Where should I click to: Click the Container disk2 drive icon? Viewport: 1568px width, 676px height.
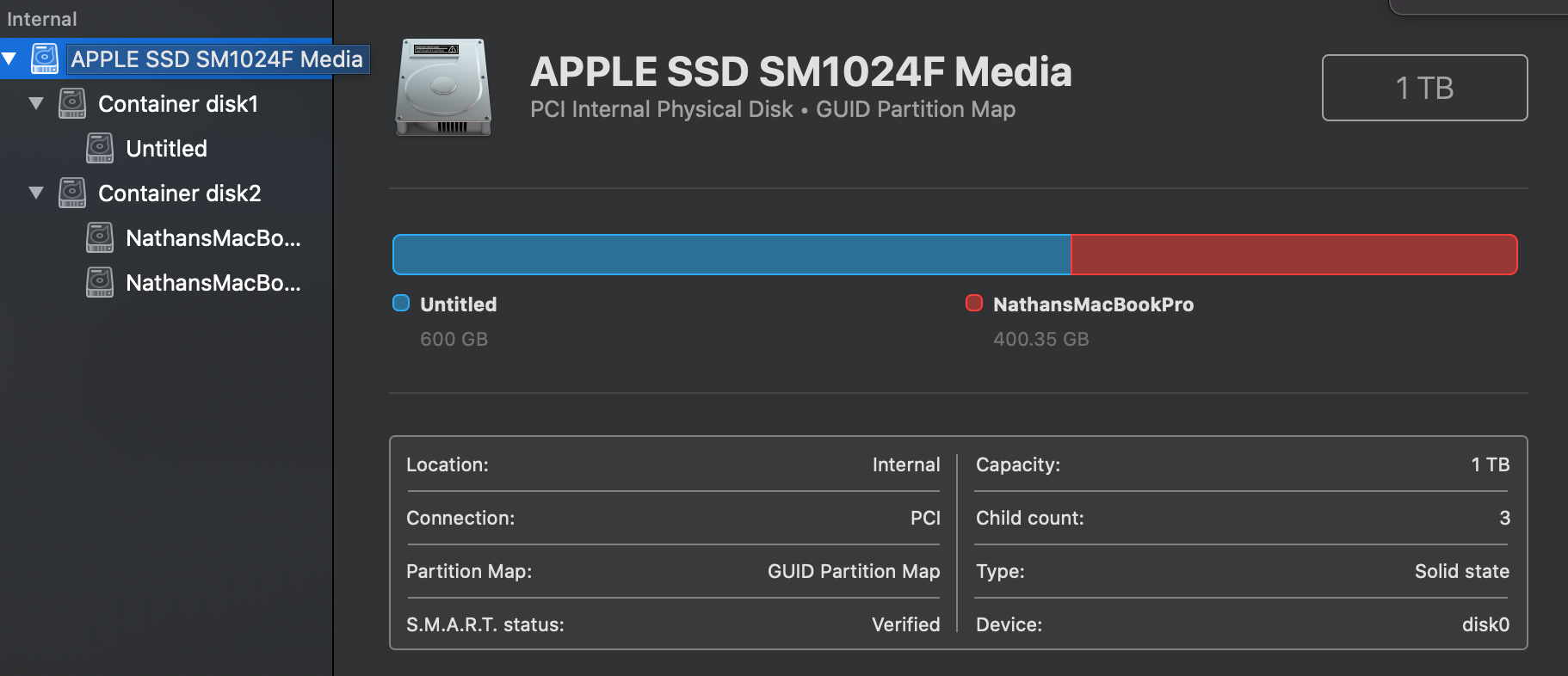pyautogui.click(x=72, y=194)
